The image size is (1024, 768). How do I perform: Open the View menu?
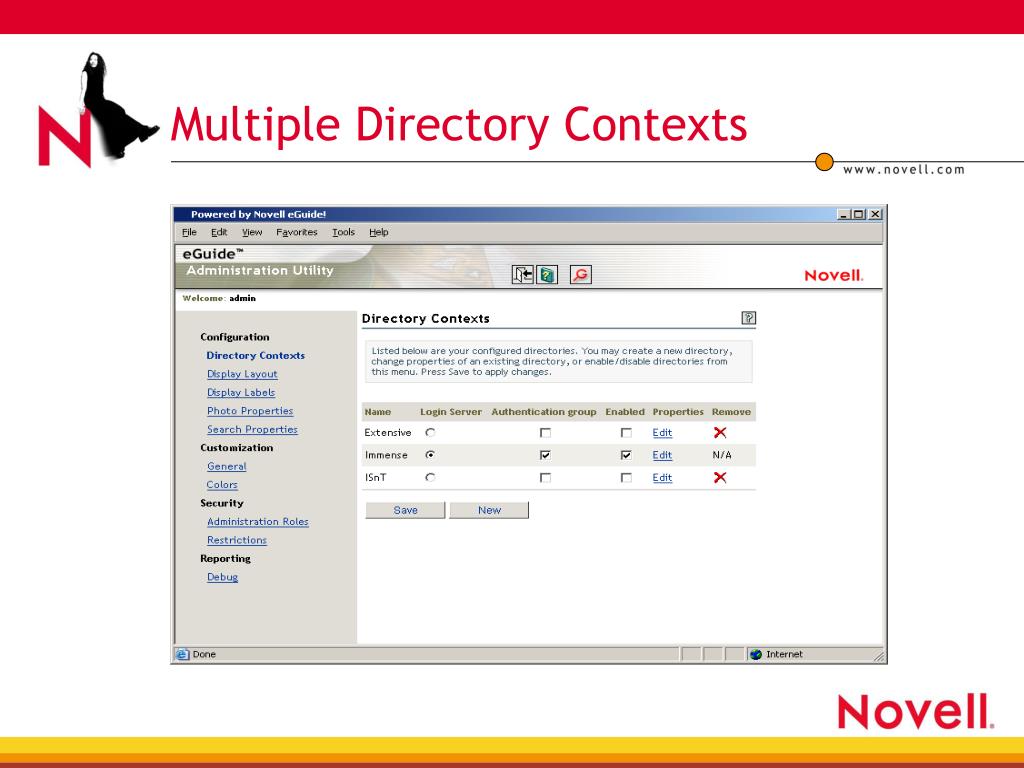point(252,232)
